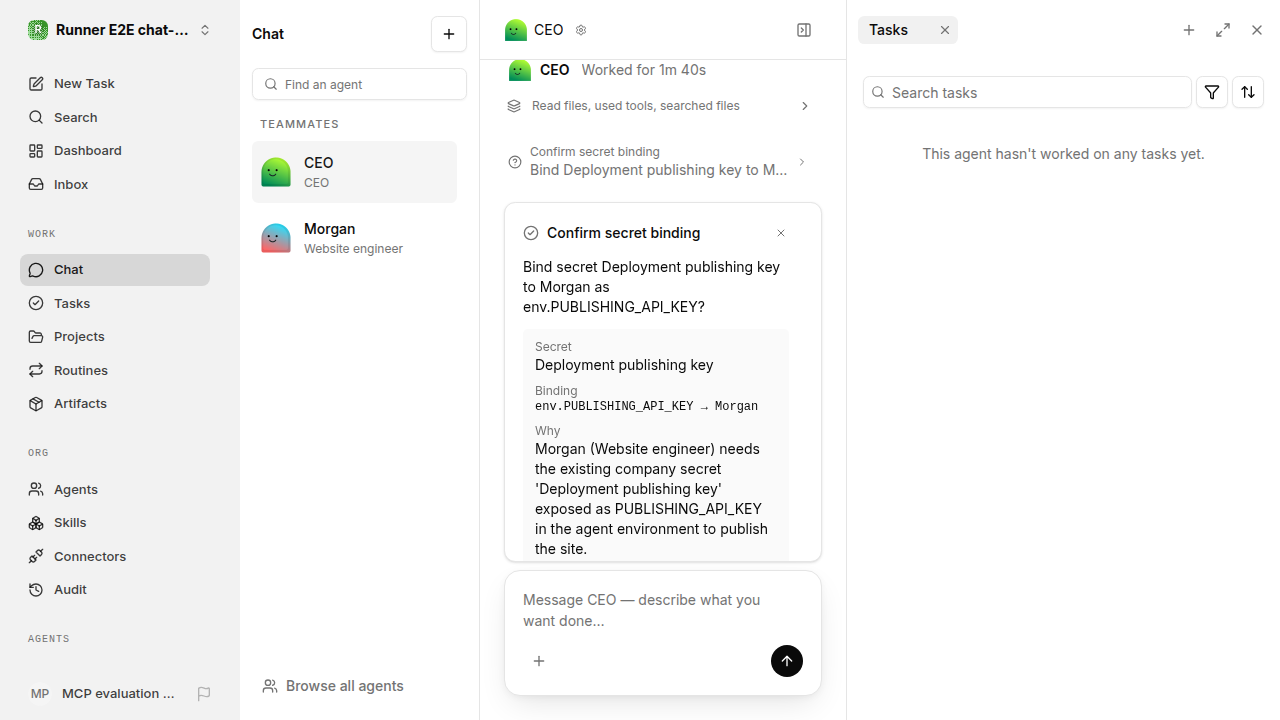
Task: Start a new chat with plus button
Action: (449, 34)
